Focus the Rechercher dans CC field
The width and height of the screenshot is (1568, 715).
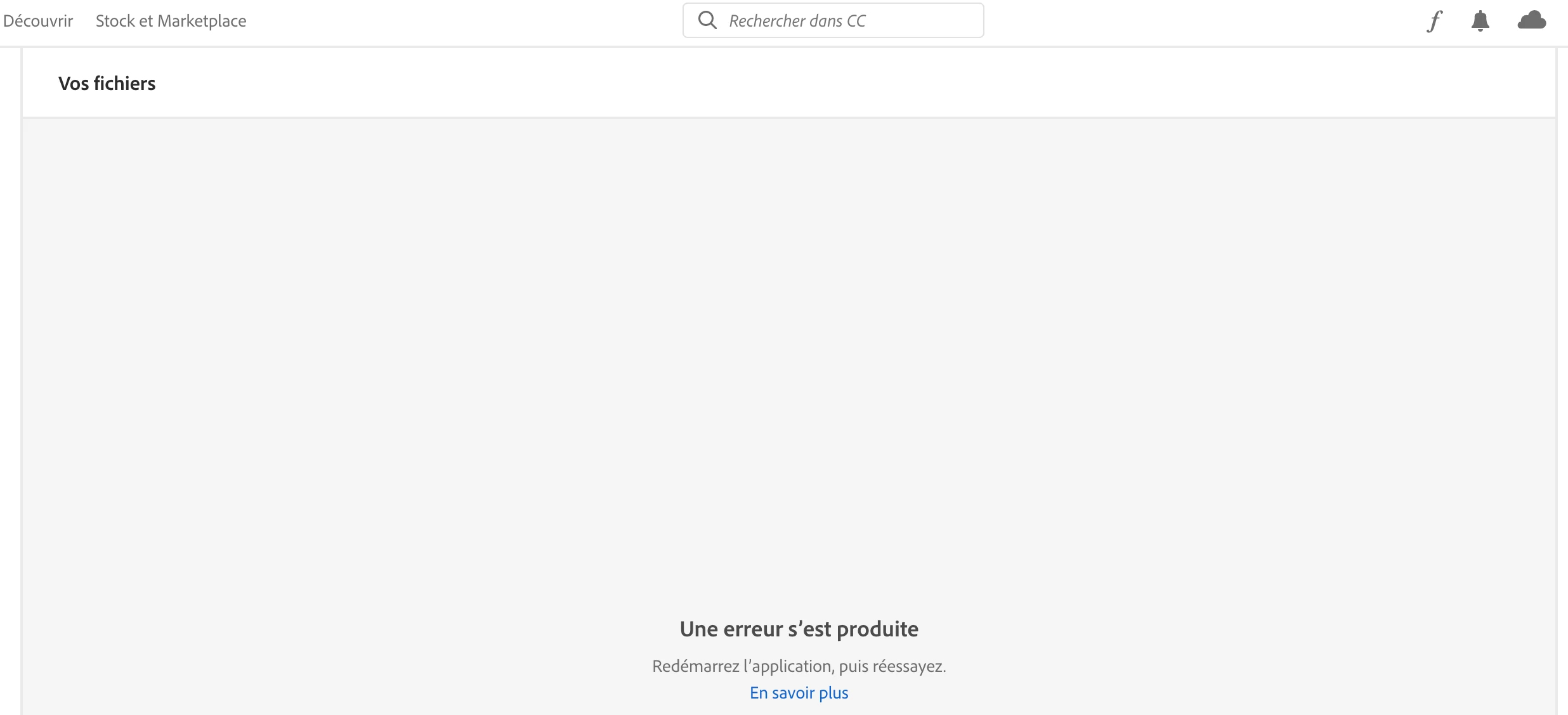(x=833, y=20)
